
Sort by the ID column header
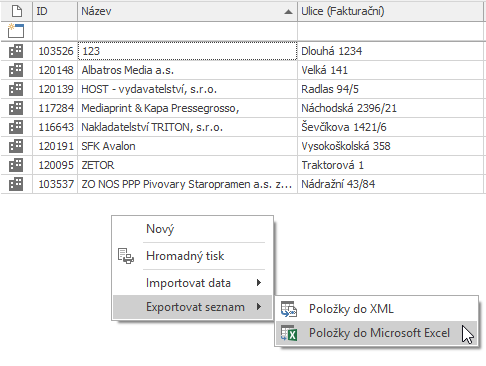(x=55, y=11)
